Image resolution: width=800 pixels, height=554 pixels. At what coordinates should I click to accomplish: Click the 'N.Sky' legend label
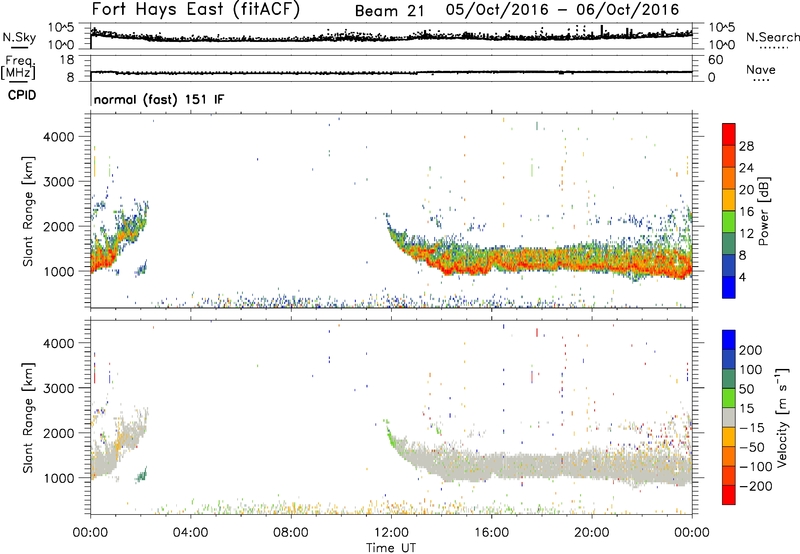[19, 37]
